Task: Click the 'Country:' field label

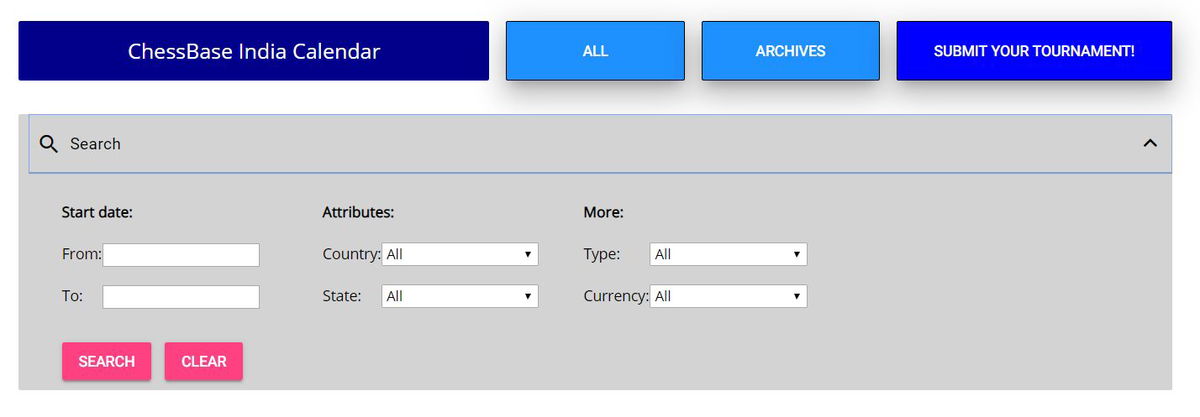Action: pos(351,255)
